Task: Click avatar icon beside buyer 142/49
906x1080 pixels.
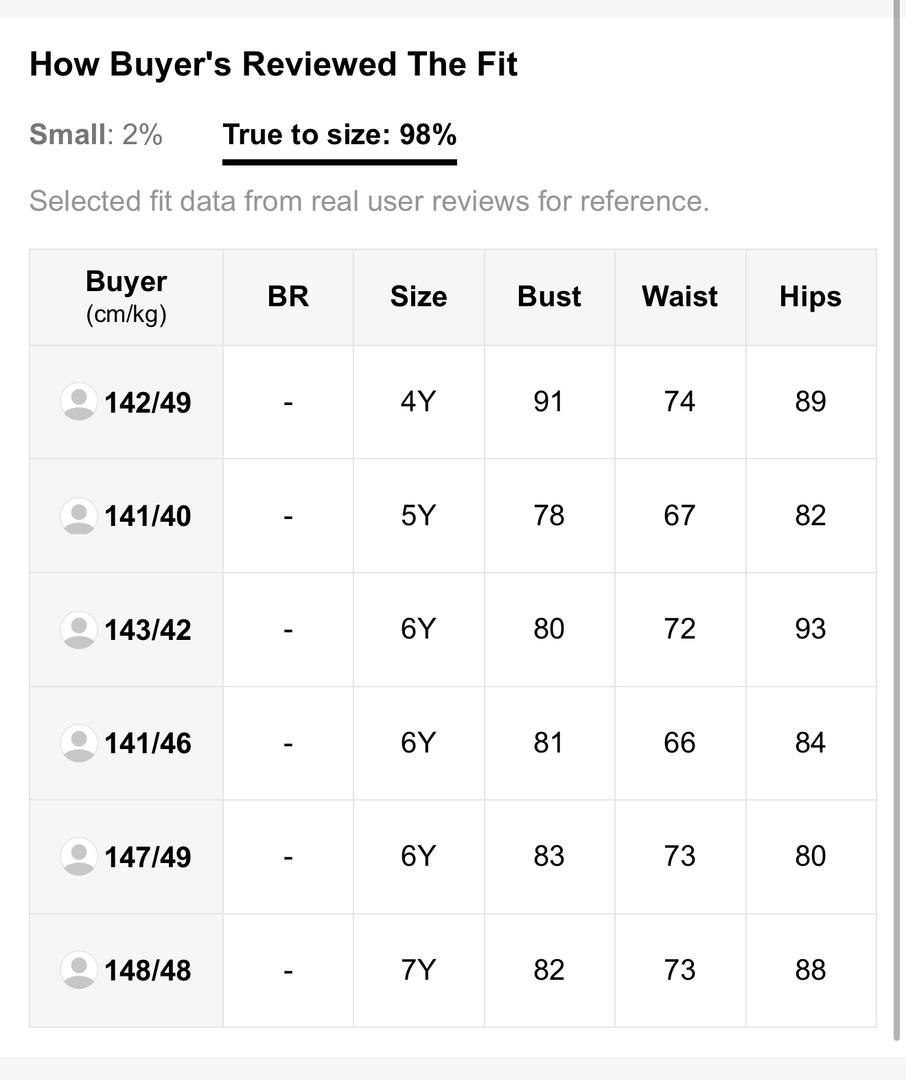Action: coord(79,402)
